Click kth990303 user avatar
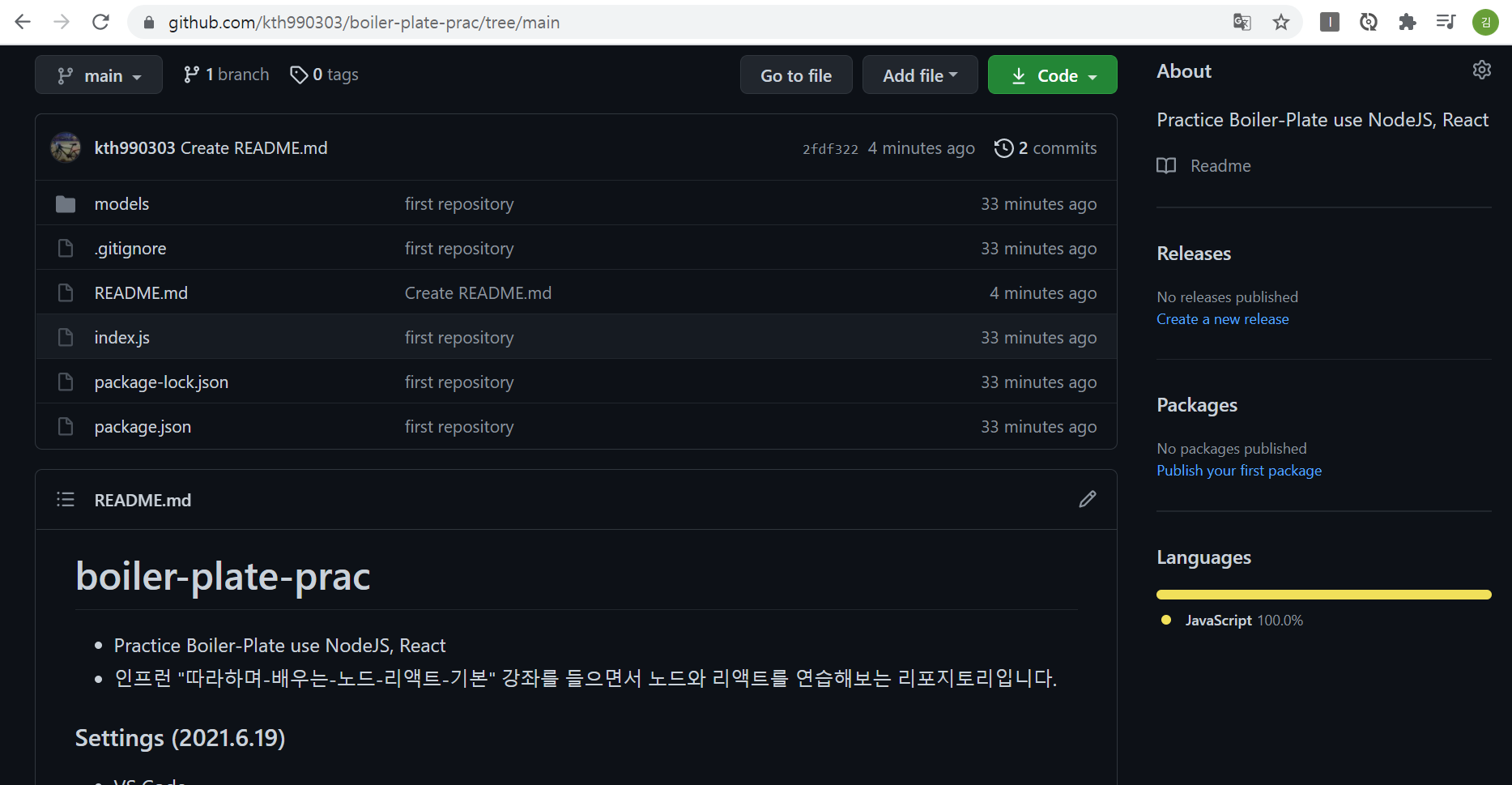Image resolution: width=1512 pixels, height=785 pixels. click(x=66, y=147)
